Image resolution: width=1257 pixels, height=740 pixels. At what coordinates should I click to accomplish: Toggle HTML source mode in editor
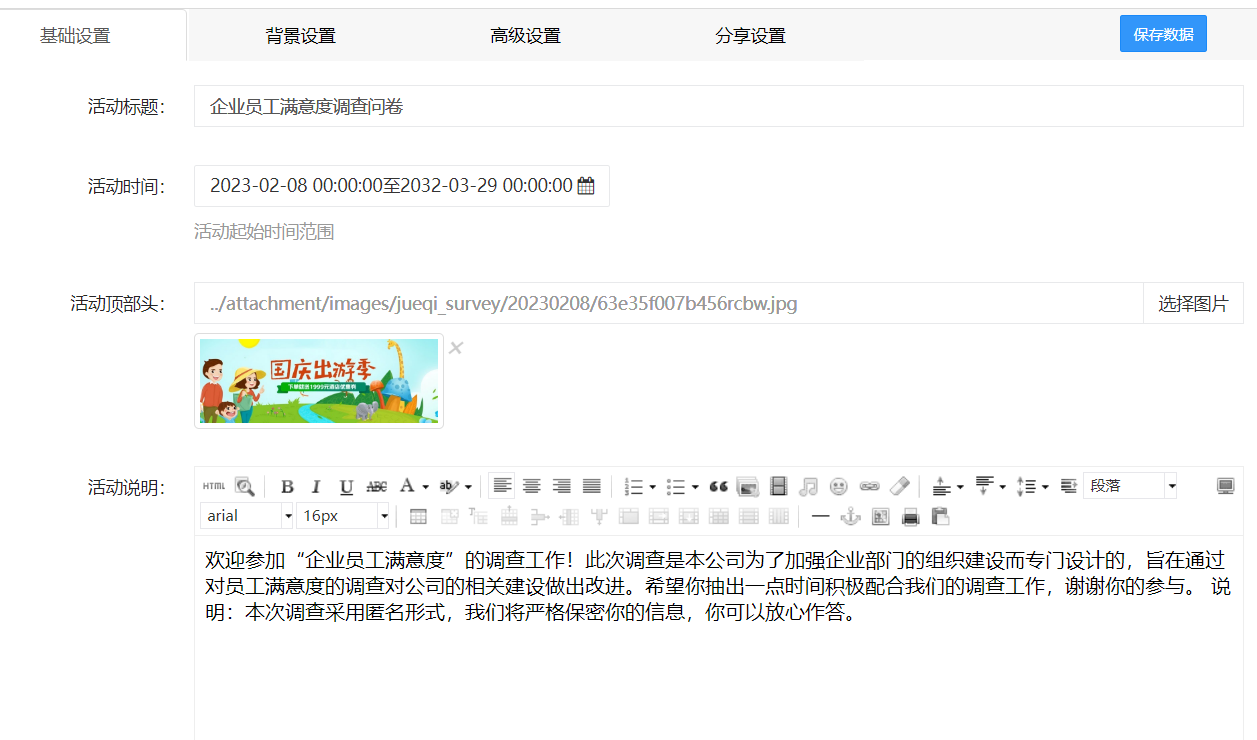click(x=214, y=486)
